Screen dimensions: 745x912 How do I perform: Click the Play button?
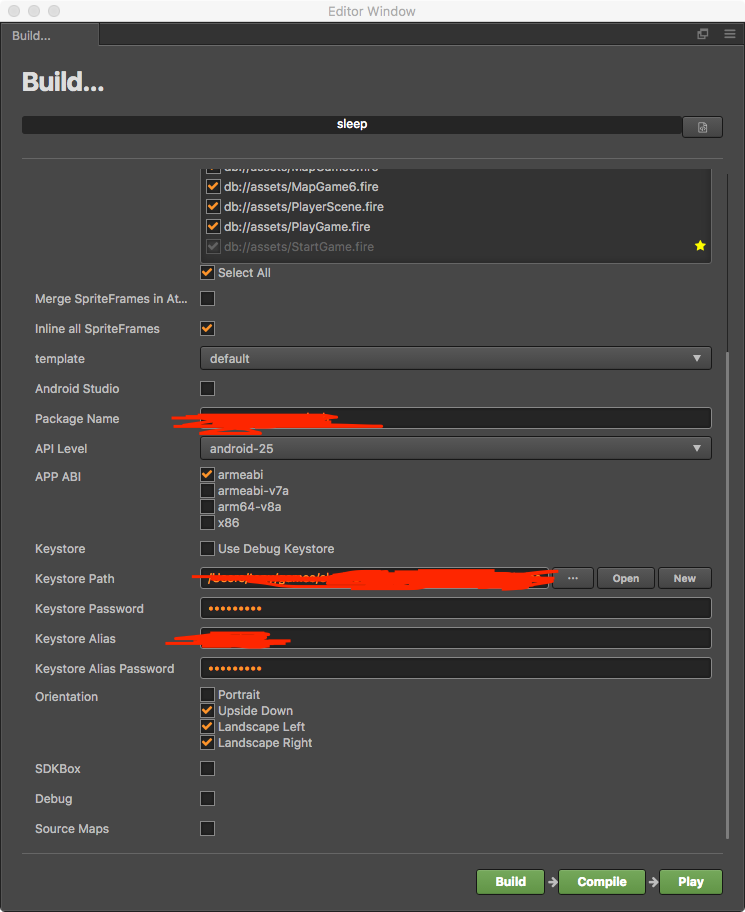pyautogui.click(x=691, y=881)
